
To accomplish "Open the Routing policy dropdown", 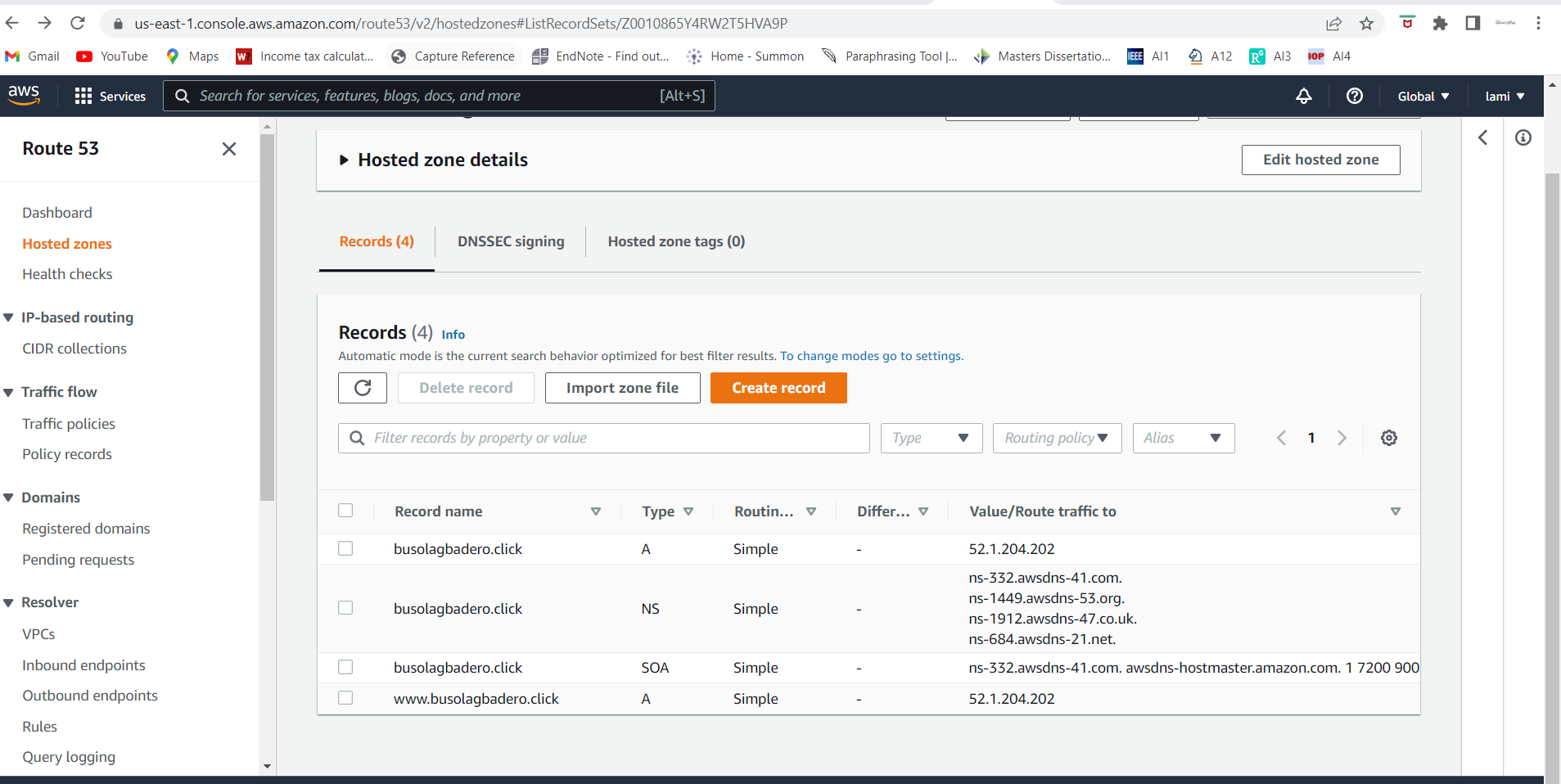I will pyautogui.click(x=1056, y=438).
